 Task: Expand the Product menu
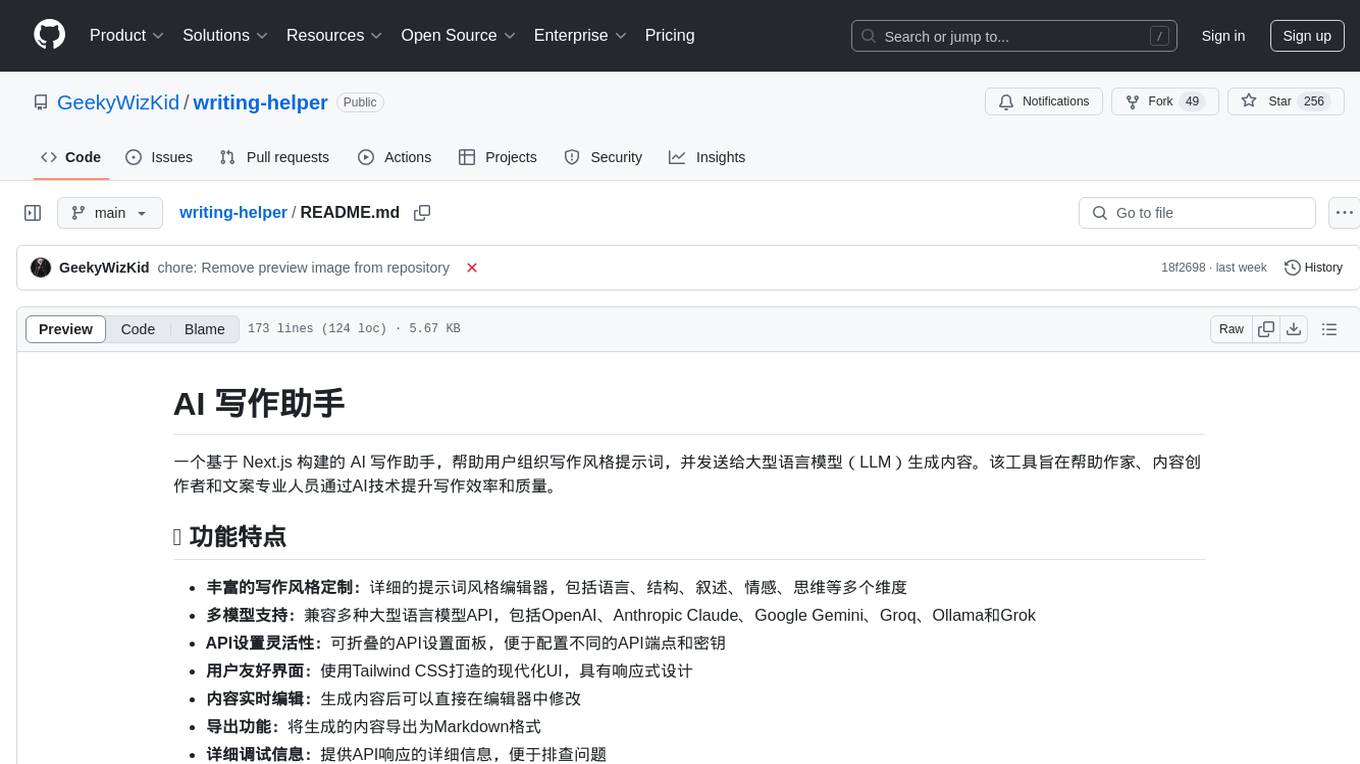pyautogui.click(x=127, y=35)
